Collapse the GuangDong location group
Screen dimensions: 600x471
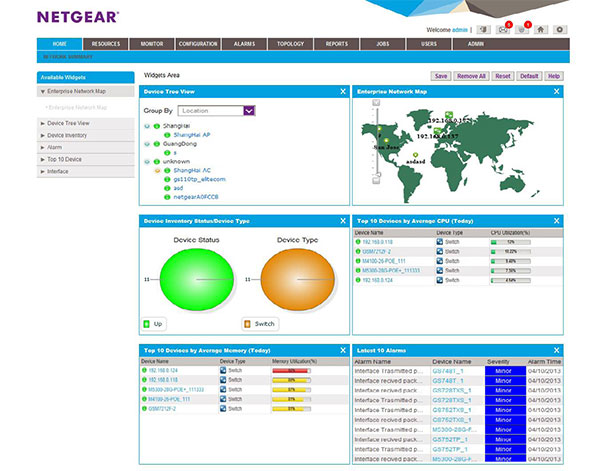coord(147,144)
